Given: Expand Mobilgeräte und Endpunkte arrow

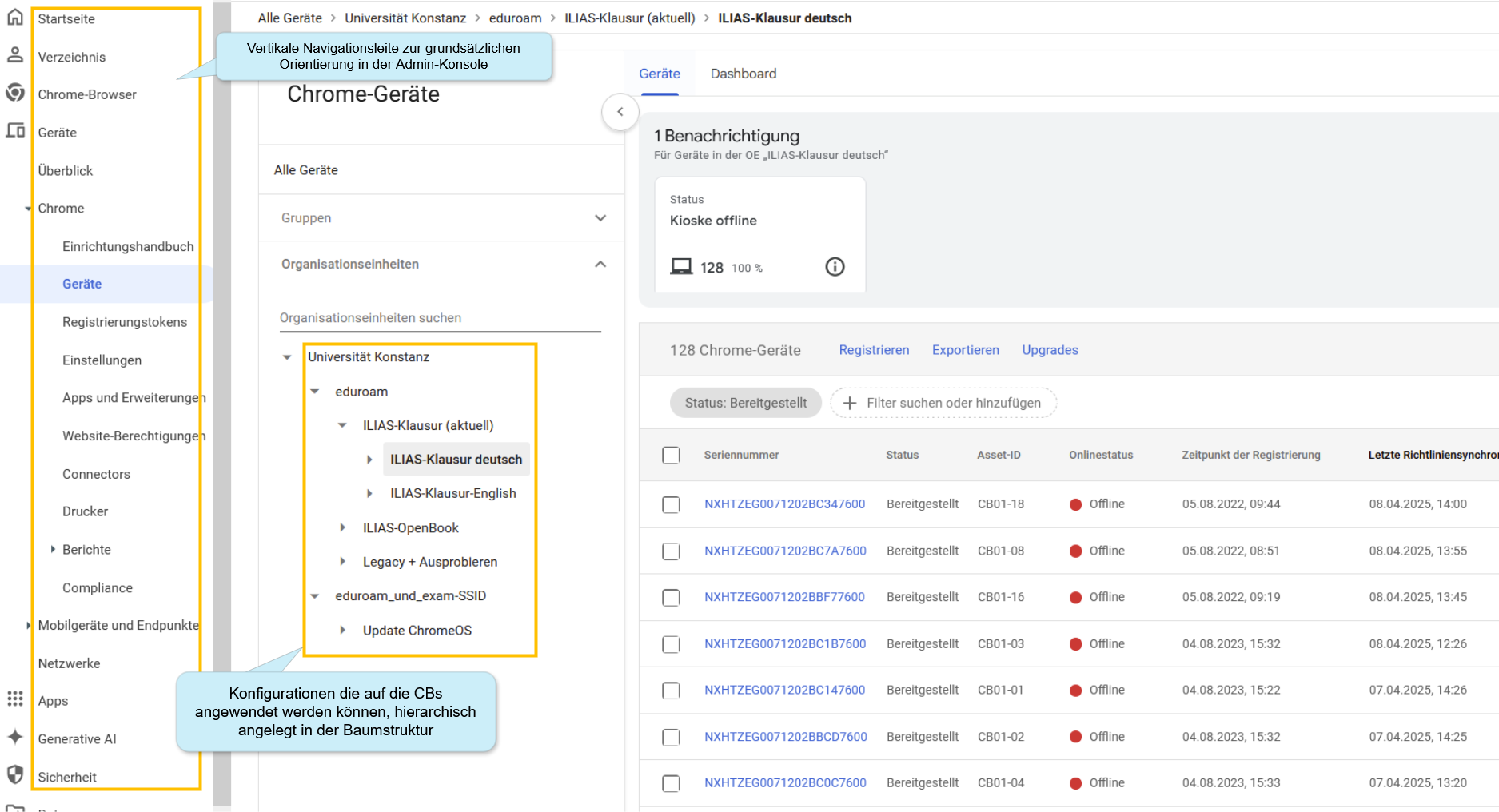Looking at the screenshot, I should click(28, 625).
